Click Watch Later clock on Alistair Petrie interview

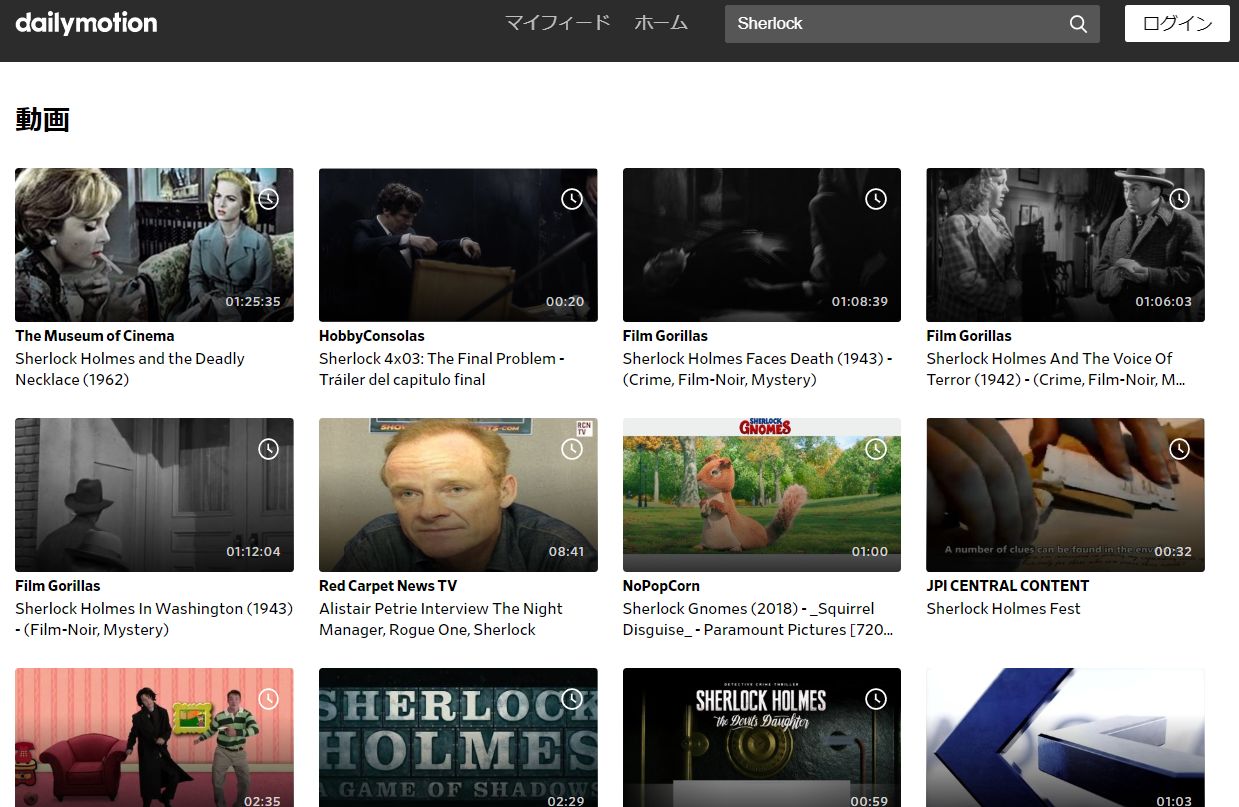pos(572,449)
